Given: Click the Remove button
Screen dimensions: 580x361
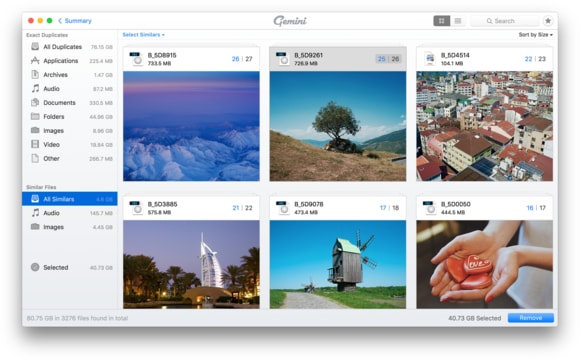Looking at the screenshot, I should 531,318.
